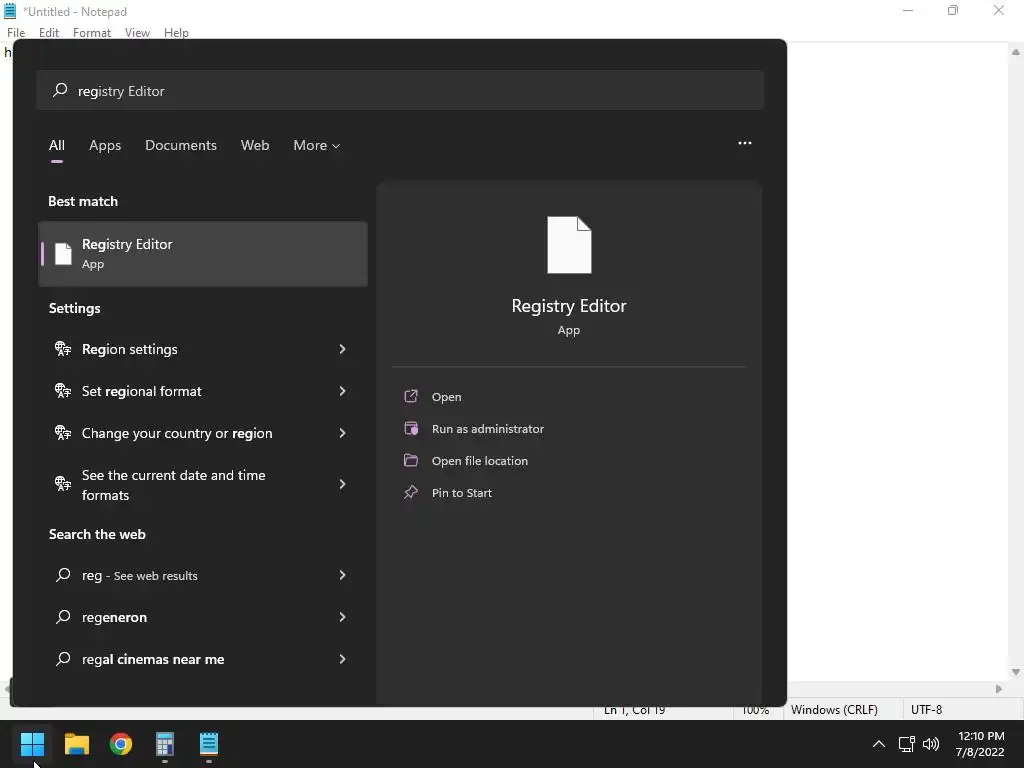The height and width of the screenshot is (768, 1024).
Task: Click the Open file location folder icon
Action: [x=411, y=460]
